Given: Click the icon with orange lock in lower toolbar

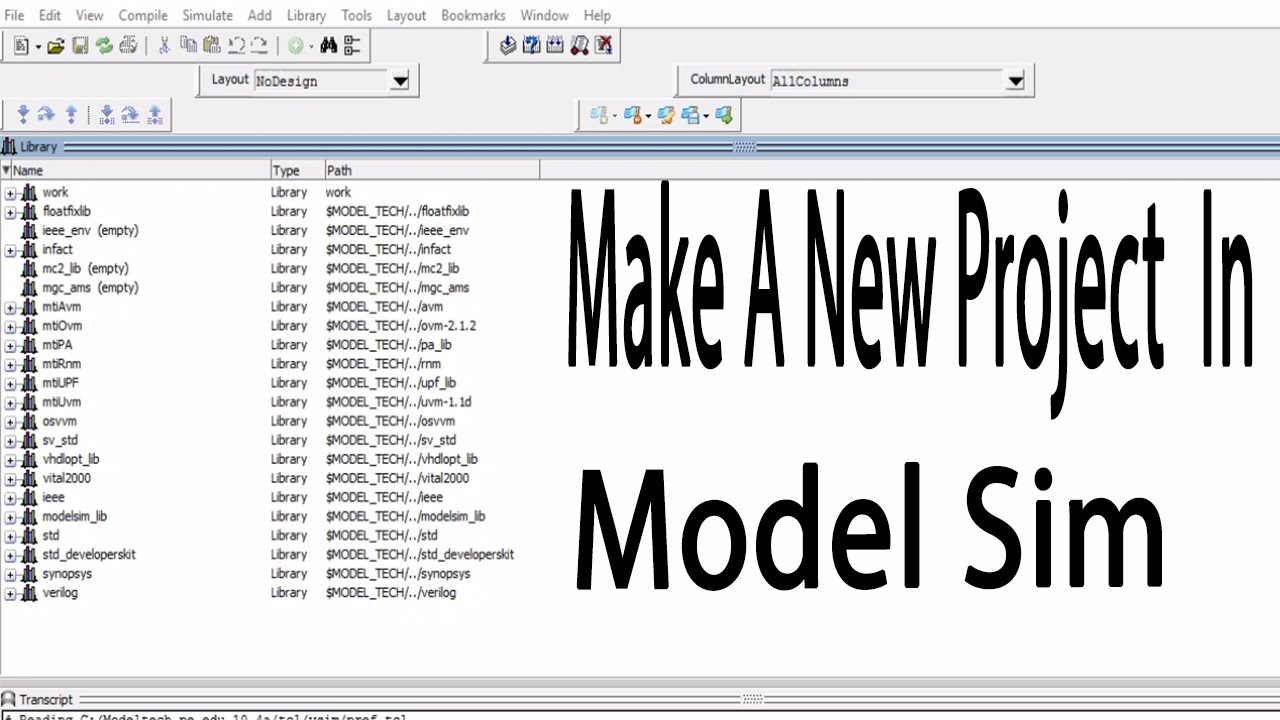Looking at the screenshot, I should click(632, 116).
